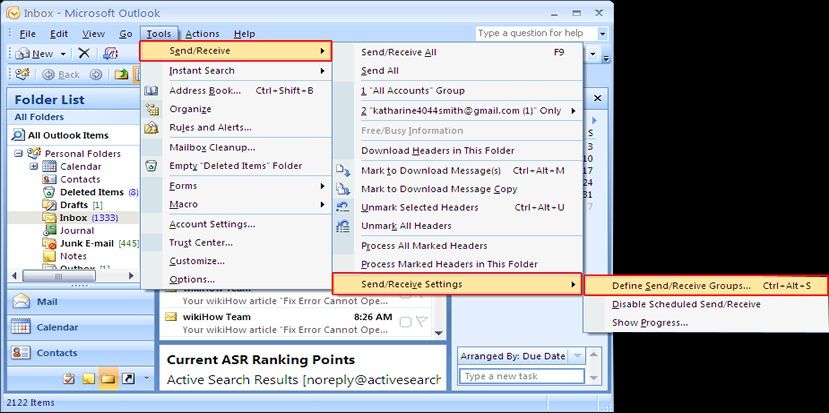Click the Deleted Items folder icon
This screenshot has height=413, width=829.
pos(49,192)
